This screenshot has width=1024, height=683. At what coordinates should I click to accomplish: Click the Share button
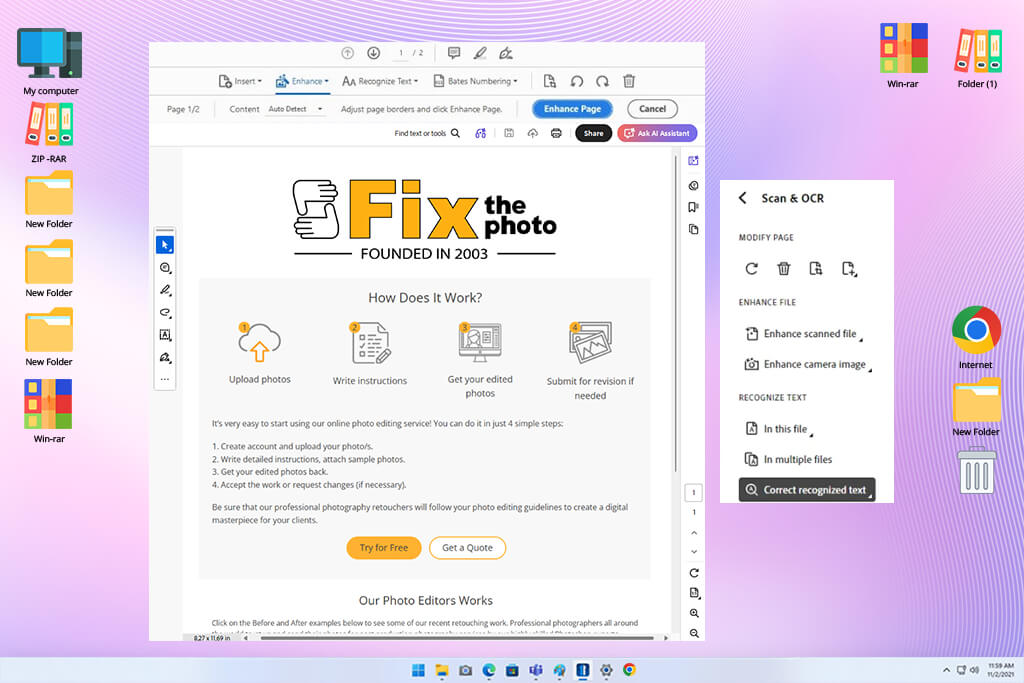[x=594, y=133]
